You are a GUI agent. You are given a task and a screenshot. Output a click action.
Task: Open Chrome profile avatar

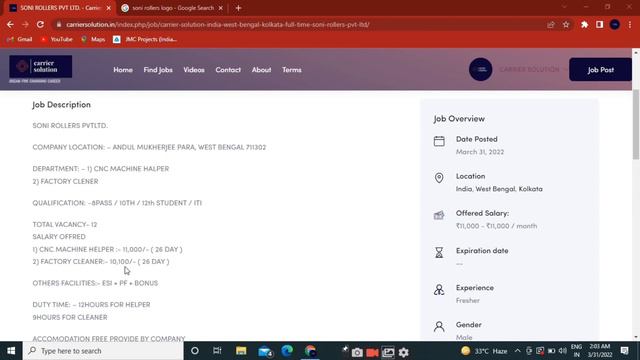(x=615, y=24)
